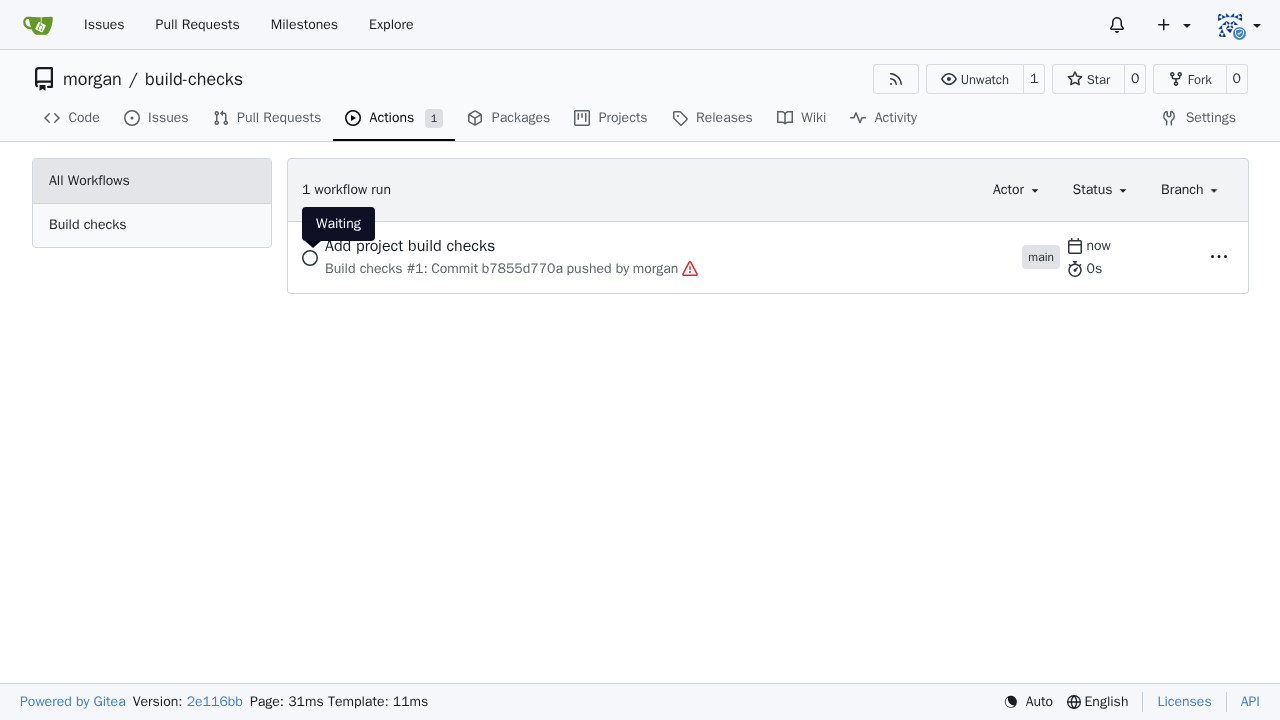1280x720 pixels.
Task: Expand the Actor filter dropdown
Action: 1016,190
